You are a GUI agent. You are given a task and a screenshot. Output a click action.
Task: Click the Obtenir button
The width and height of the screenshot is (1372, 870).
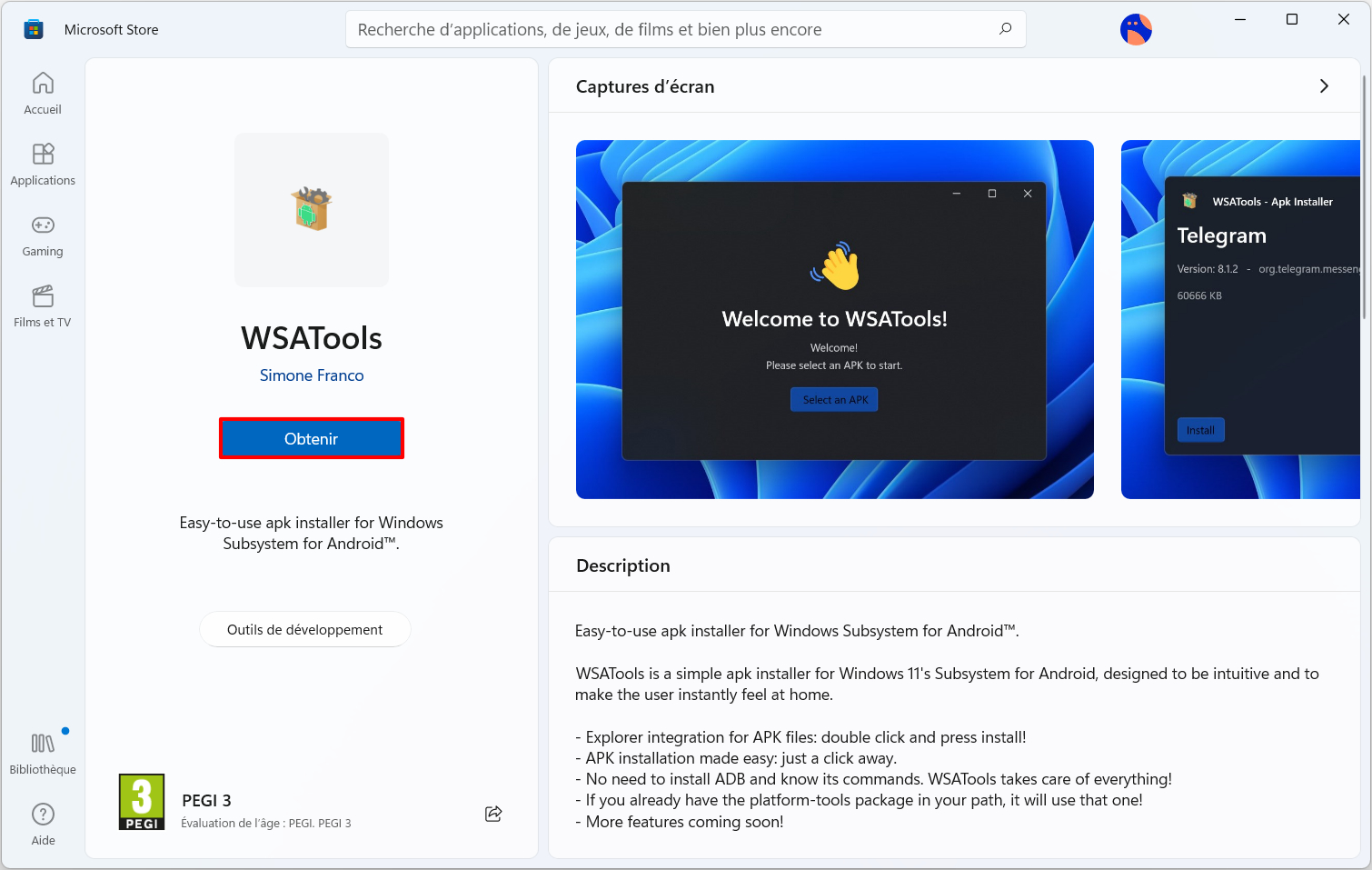pos(312,438)
